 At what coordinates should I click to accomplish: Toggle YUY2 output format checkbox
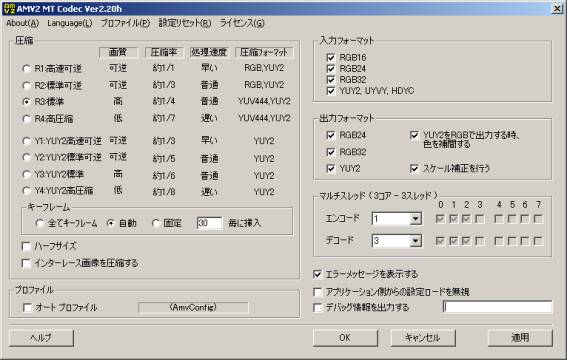pyautogui.click(x=331, y=169)
